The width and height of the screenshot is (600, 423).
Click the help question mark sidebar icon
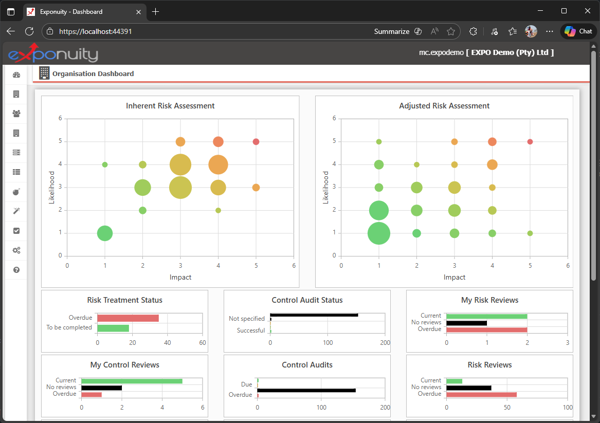16,270
